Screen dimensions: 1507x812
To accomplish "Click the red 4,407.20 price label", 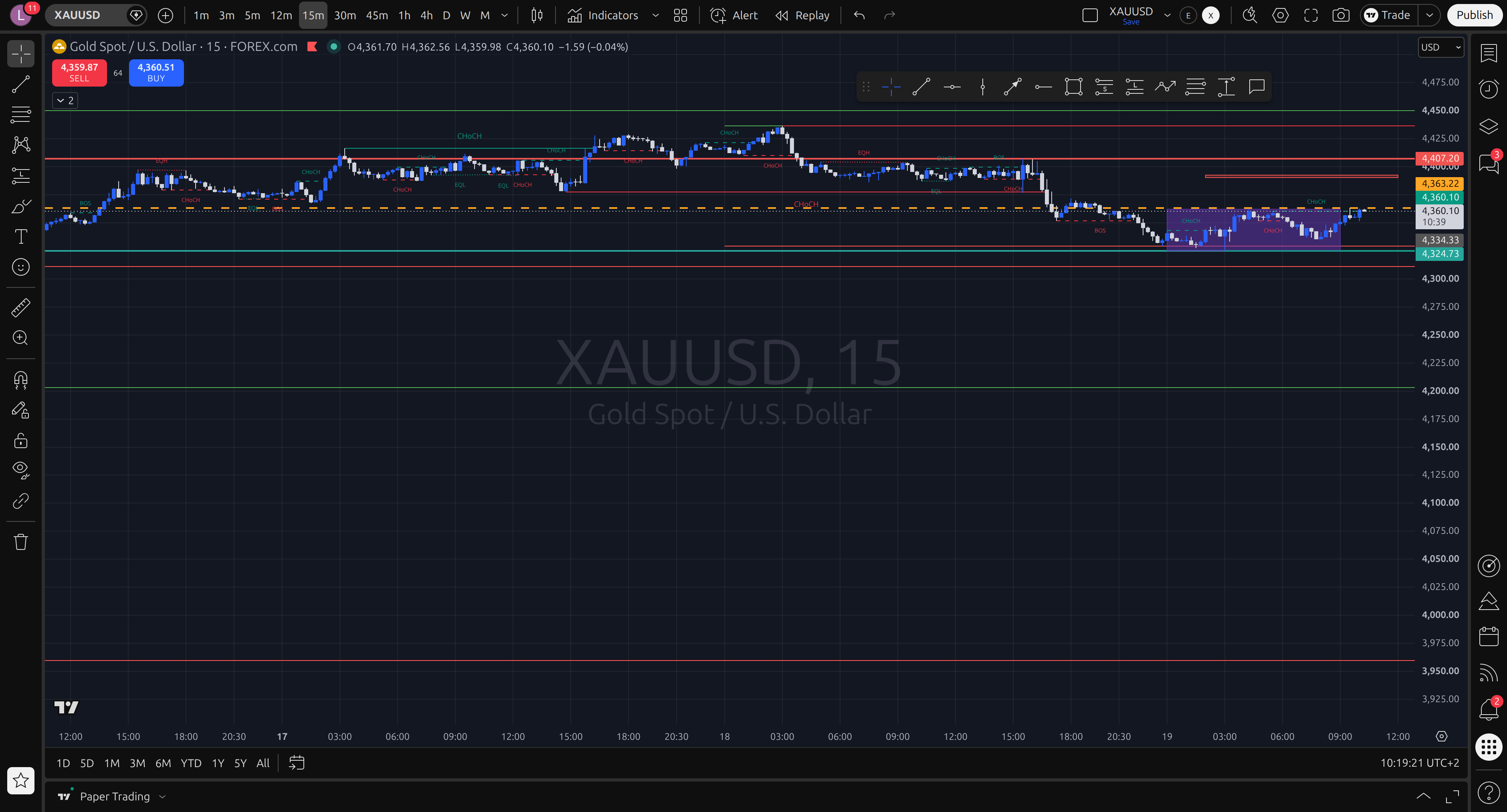I will 1440,159.
